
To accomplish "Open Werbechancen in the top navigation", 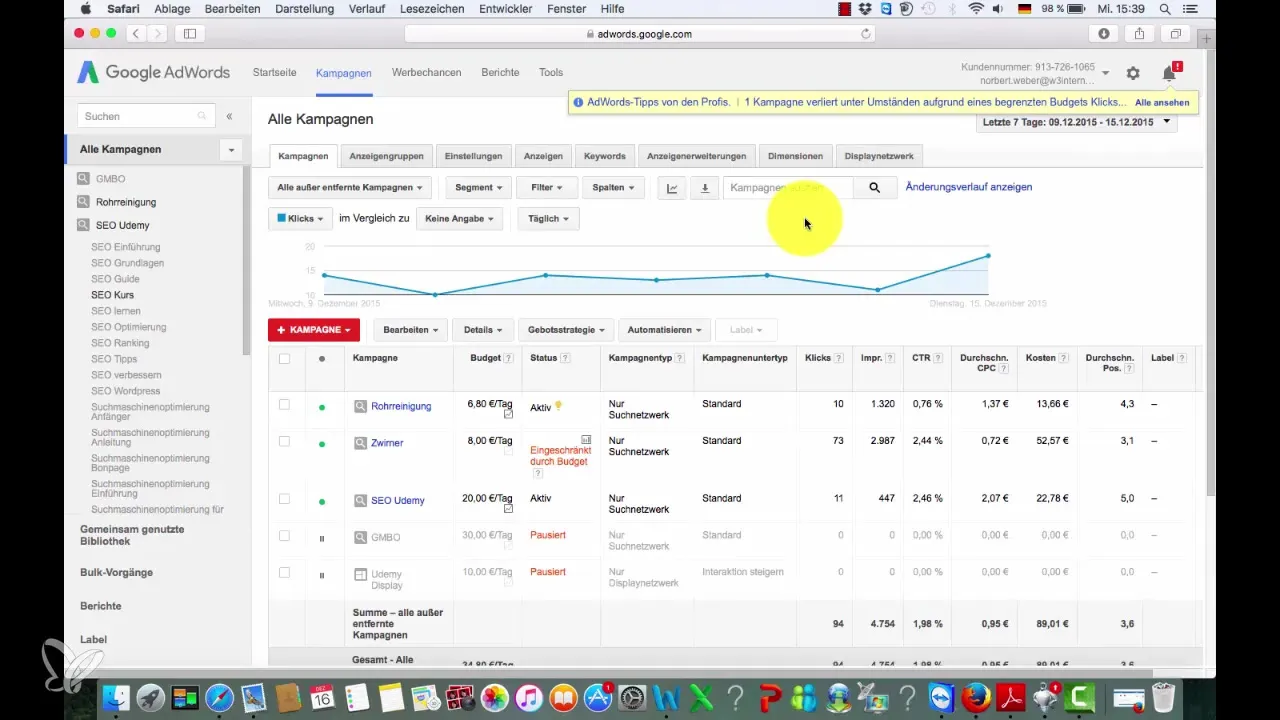I will tap(426, 73).
